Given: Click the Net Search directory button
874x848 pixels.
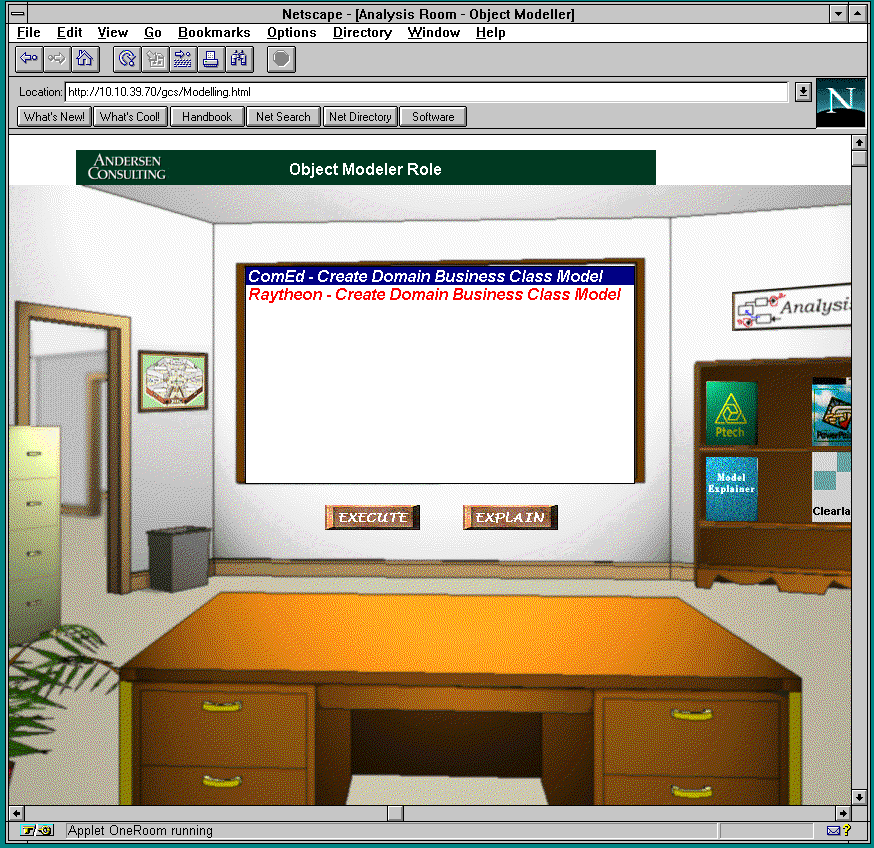Looking at the screenshot, I should 283,117.
